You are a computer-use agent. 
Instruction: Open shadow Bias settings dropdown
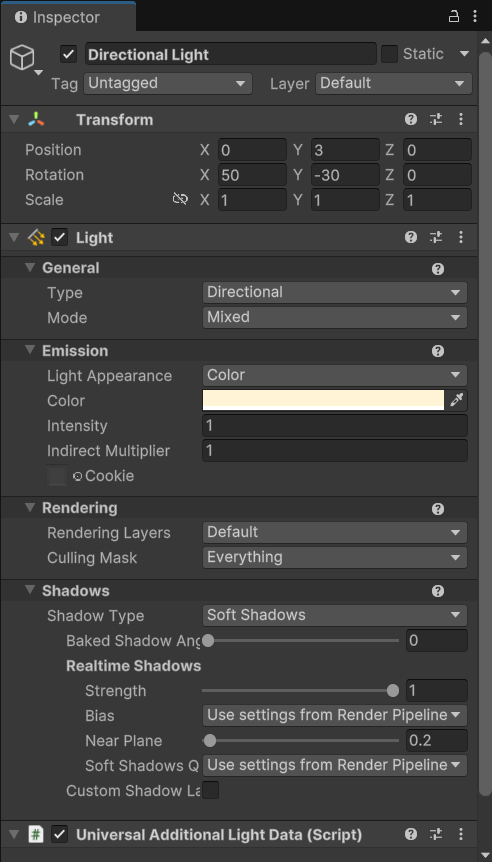pyautogui.click(x=335, y=715)
